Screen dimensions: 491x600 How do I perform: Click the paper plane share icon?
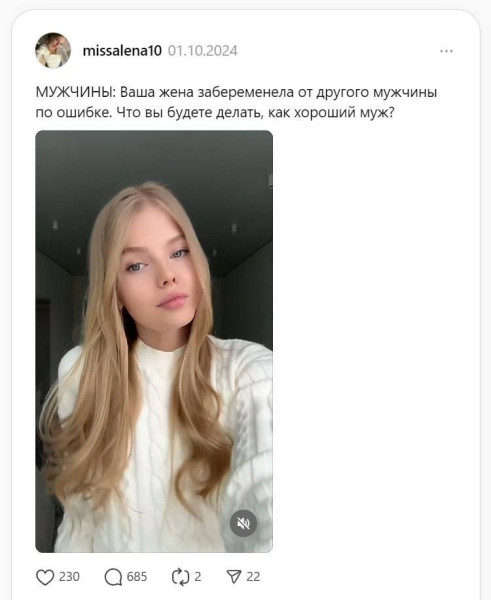pyautogui.click(x=234, y=576)
